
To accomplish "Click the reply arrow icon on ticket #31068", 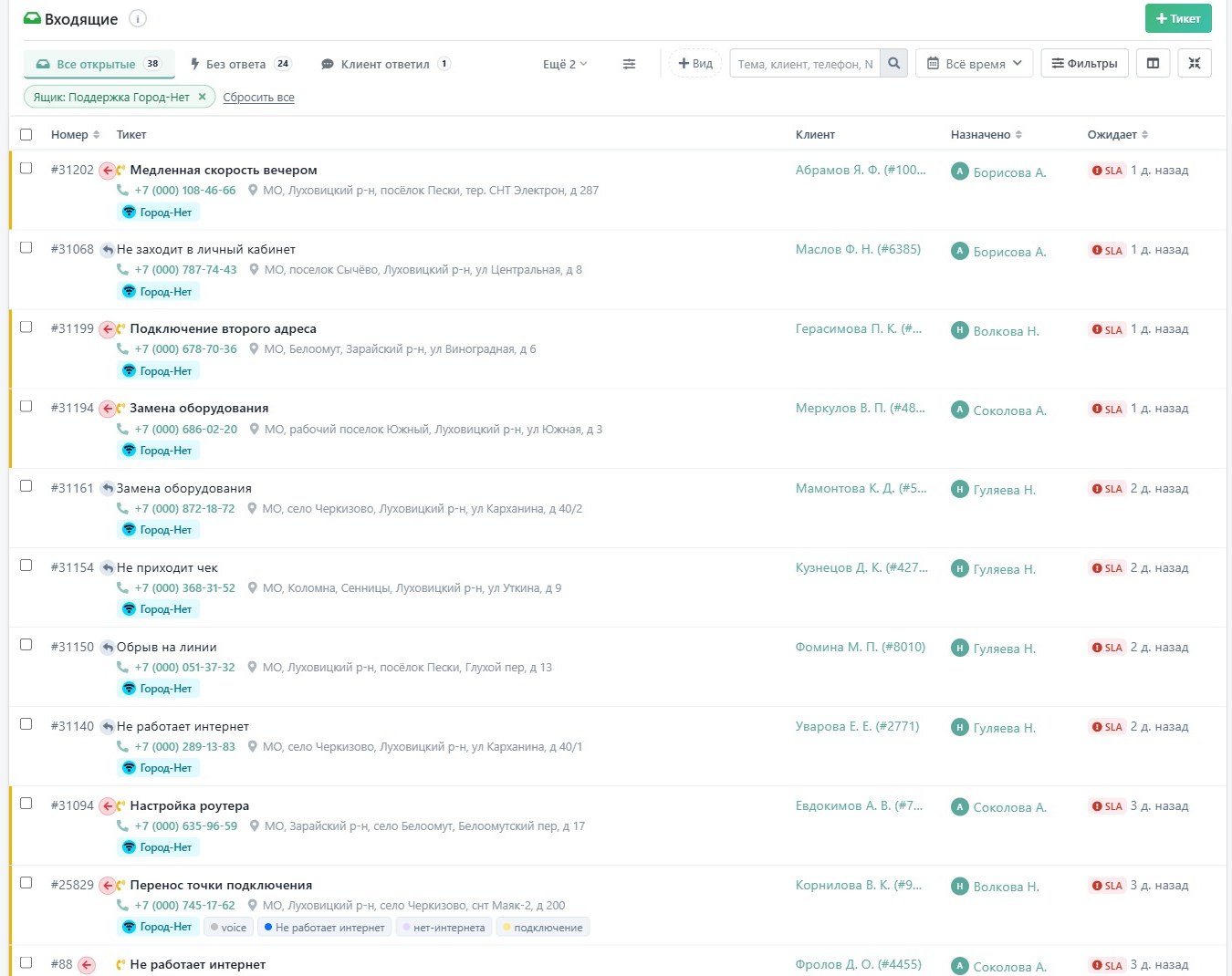I will click(x=108, y=250).
